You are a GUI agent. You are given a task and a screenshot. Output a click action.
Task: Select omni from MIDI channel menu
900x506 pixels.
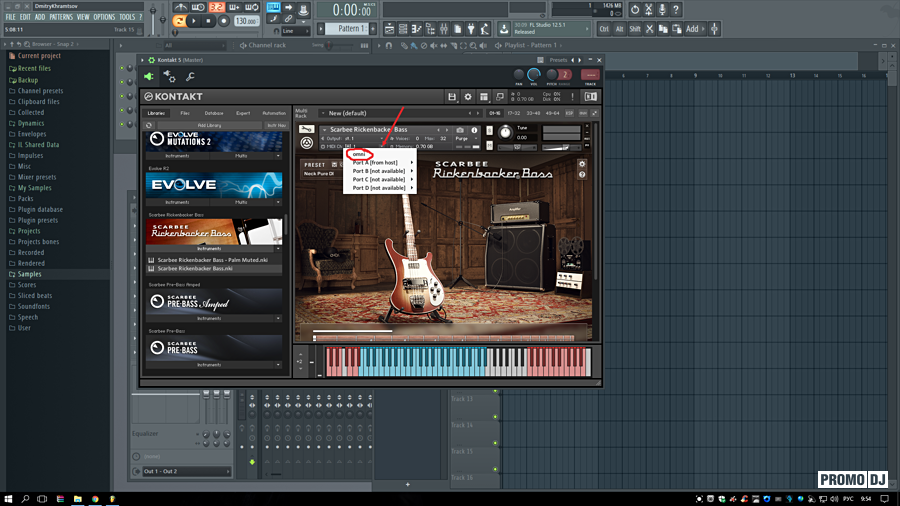point(360,154)
